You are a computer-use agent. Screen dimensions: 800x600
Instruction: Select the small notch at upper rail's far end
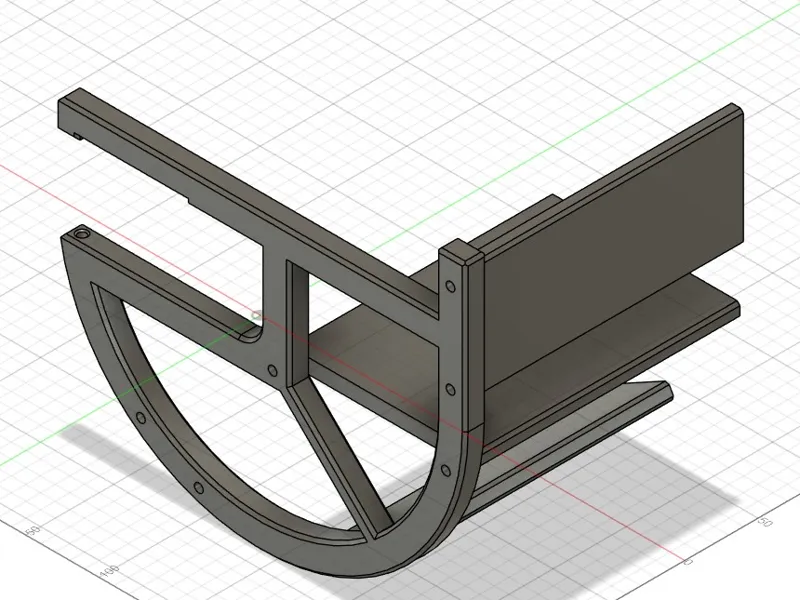77,135
